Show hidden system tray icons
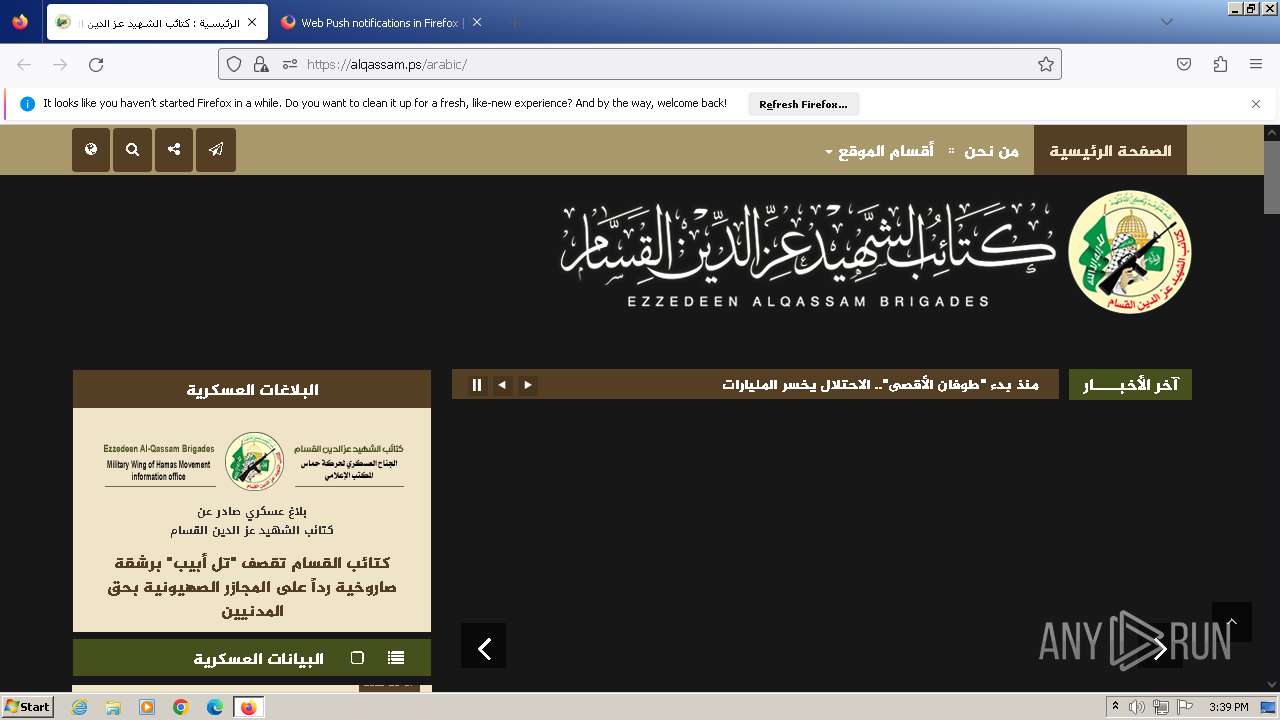Image resolution: width=1280 pixels, height=720 pixels. click(1115, 707)
